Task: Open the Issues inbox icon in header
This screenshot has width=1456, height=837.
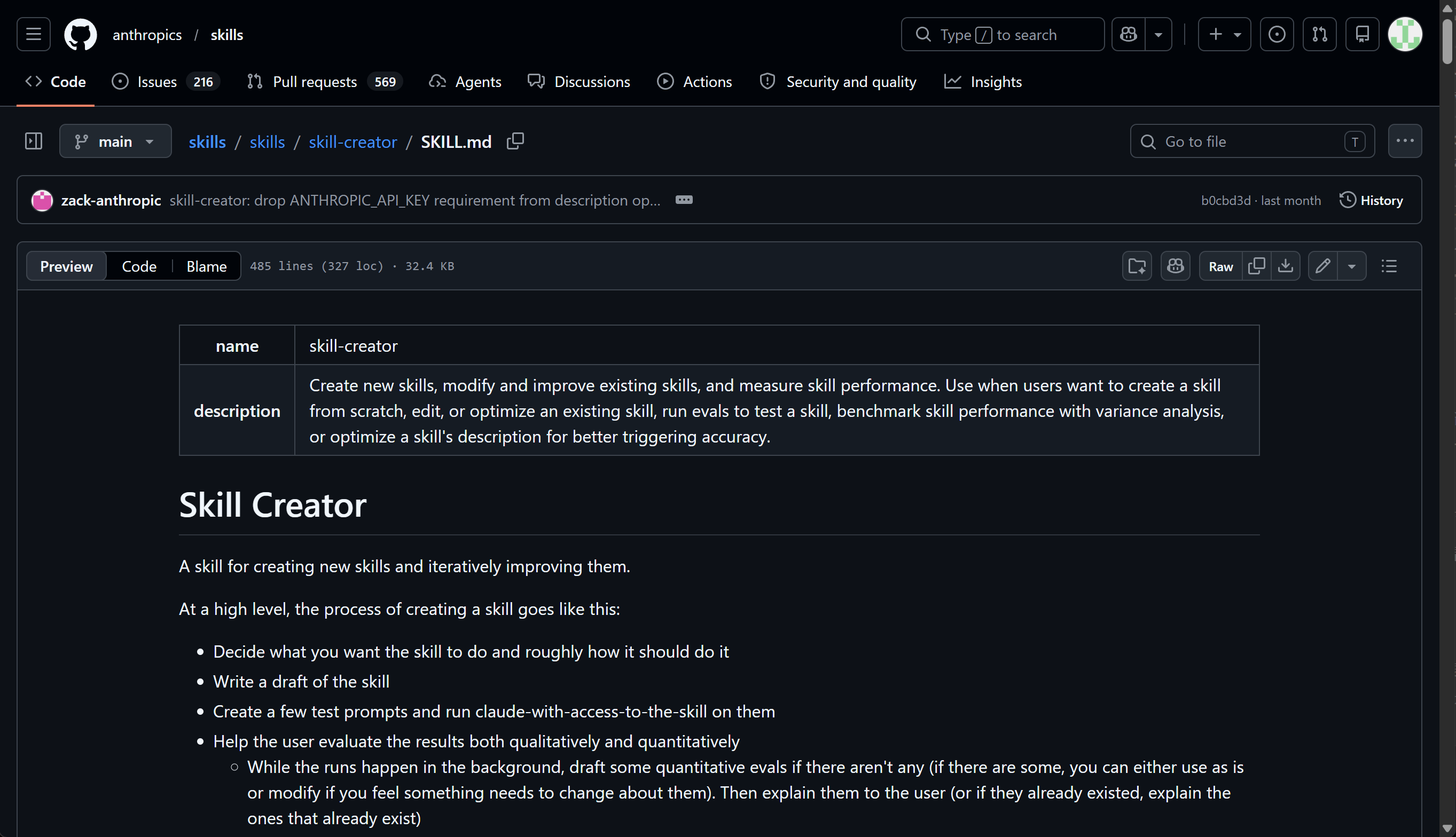Action: tap(1277, 35)
